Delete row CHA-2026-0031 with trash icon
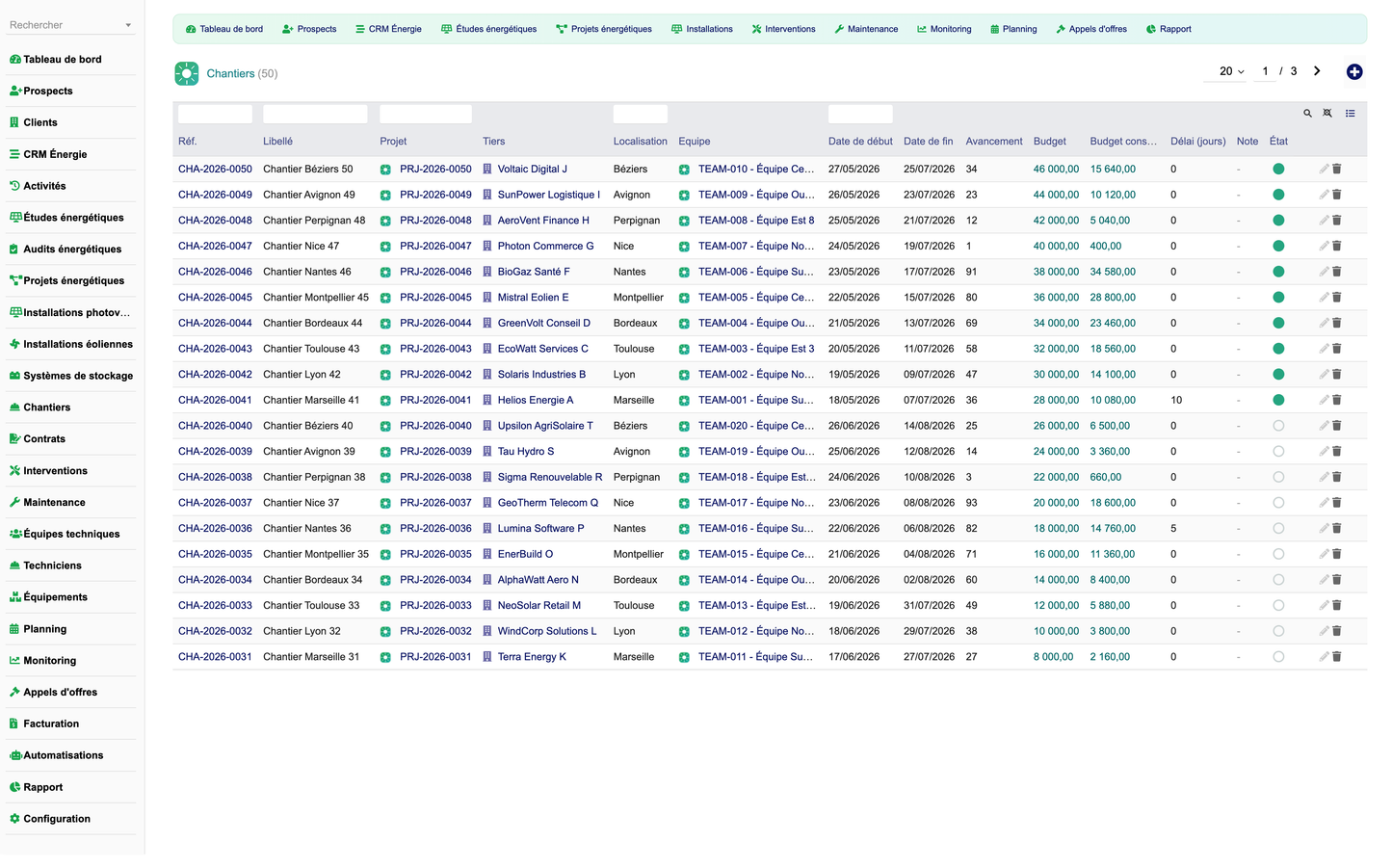 [1337, 657]
